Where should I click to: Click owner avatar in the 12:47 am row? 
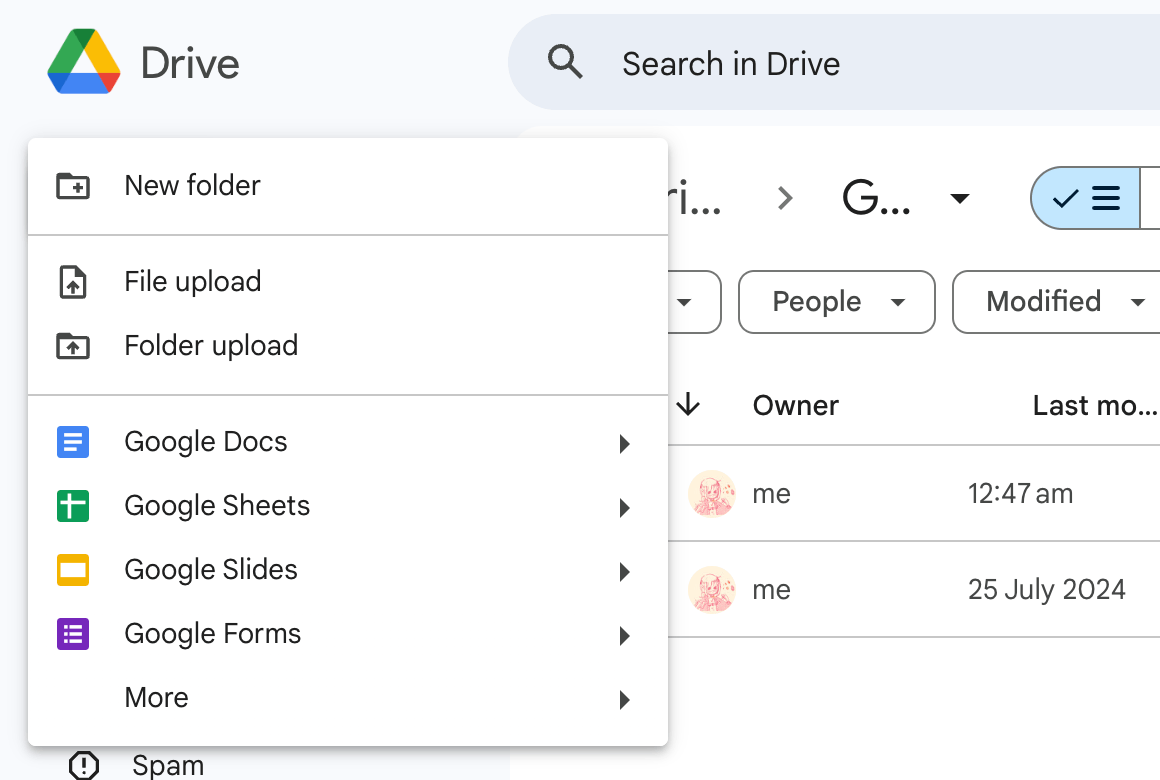(712, 494)
